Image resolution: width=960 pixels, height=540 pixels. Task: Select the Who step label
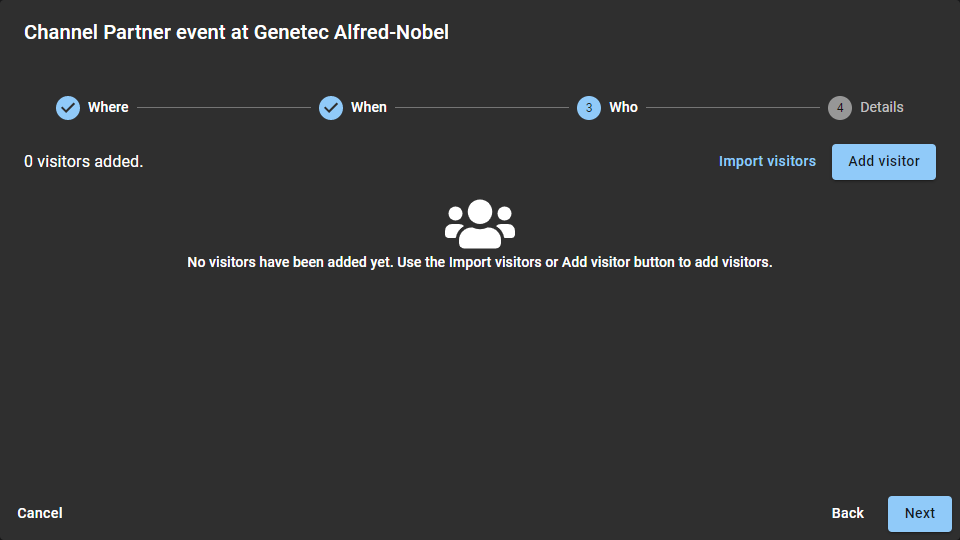[623, 107]
